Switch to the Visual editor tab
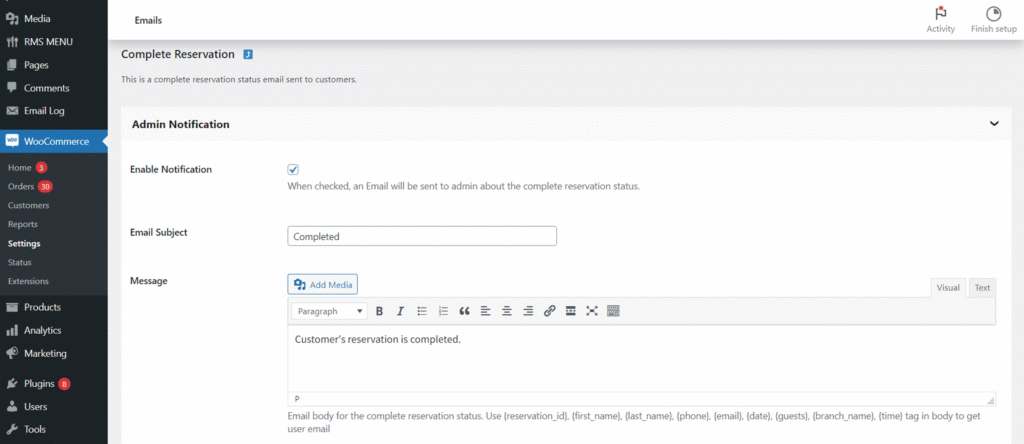The height and width of the screenshot is (444, 1024). [948, 287]
